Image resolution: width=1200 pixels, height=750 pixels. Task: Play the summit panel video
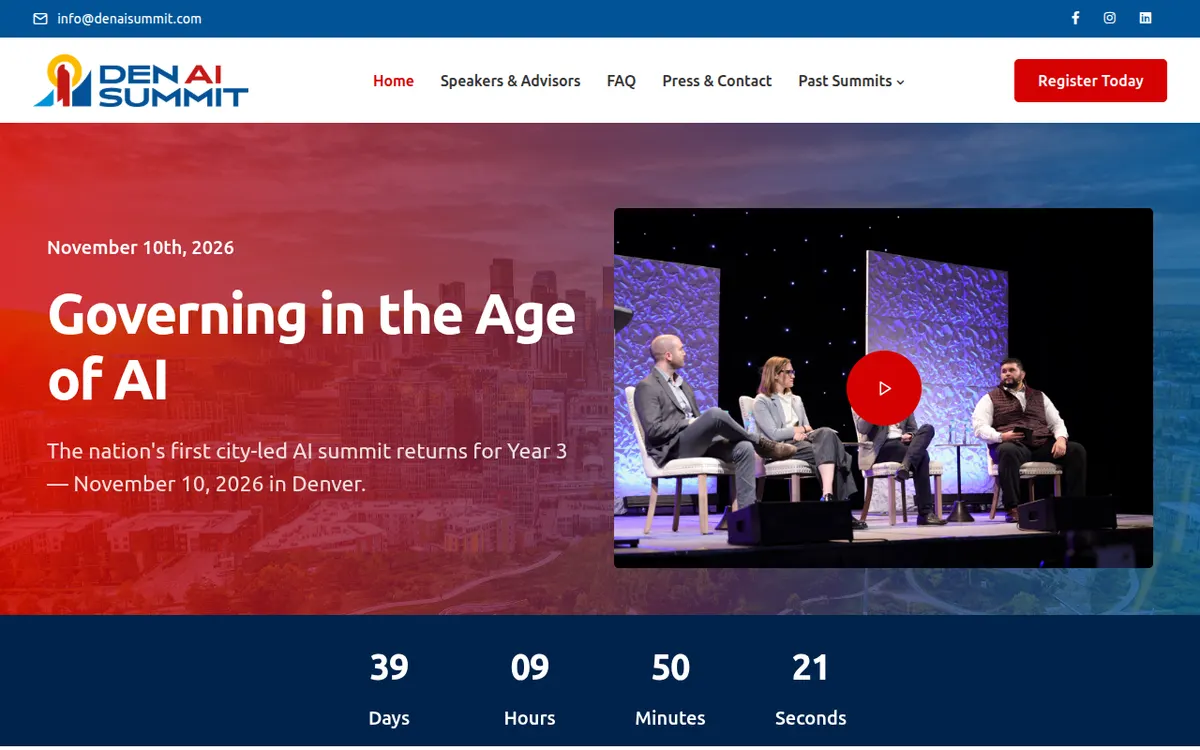(884, 388)
